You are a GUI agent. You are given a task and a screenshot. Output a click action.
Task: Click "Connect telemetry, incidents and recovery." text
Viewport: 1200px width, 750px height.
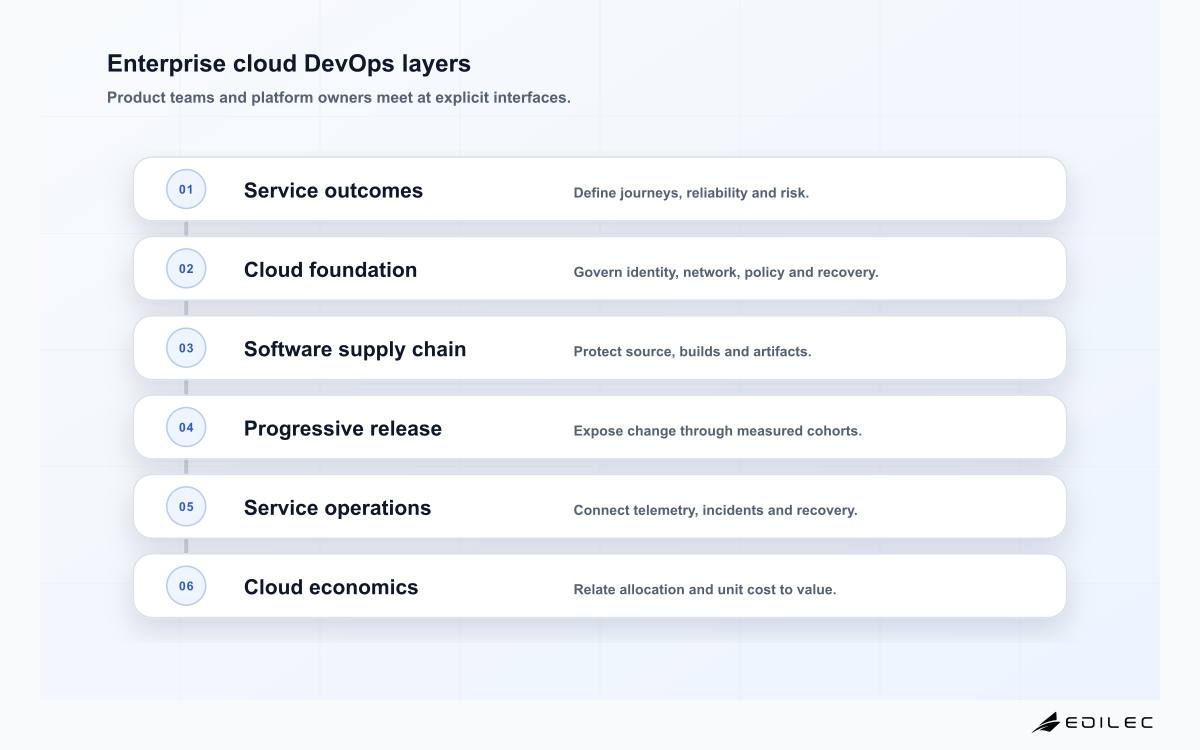click(715, 510)
